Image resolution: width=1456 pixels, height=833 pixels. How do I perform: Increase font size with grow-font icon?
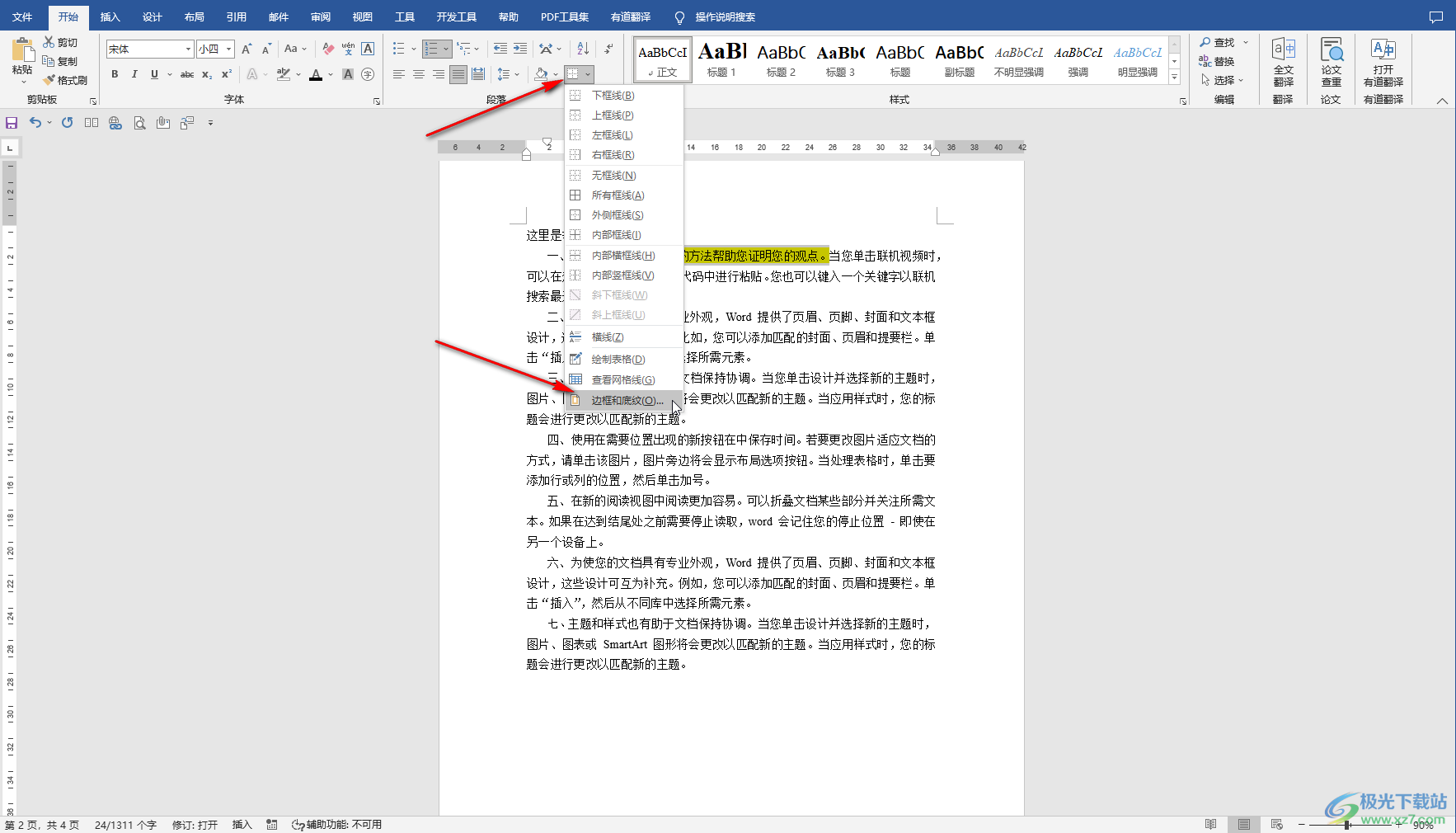coord(247,49)
